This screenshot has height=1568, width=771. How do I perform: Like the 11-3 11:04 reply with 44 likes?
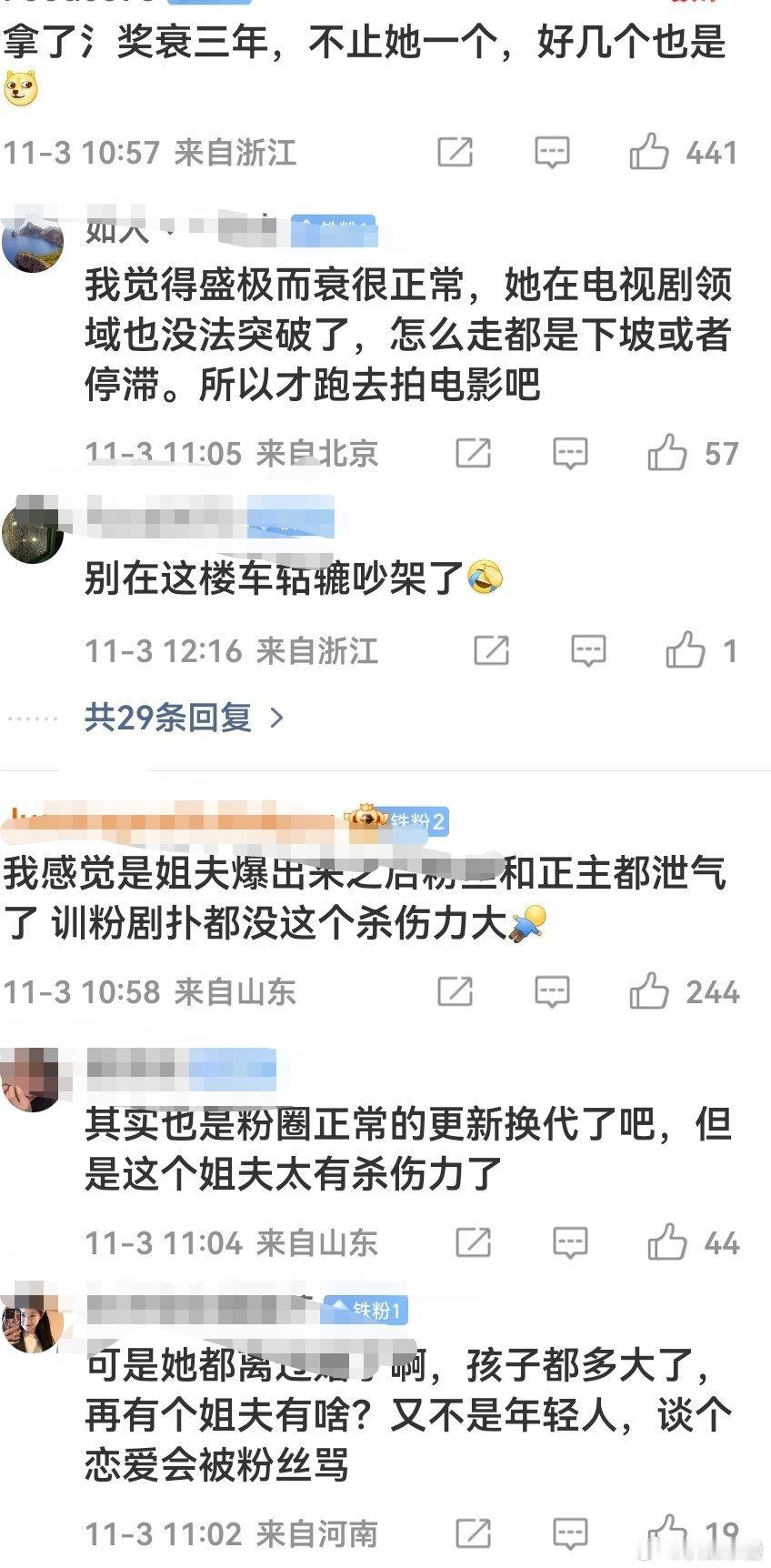tap(667, 1241)
